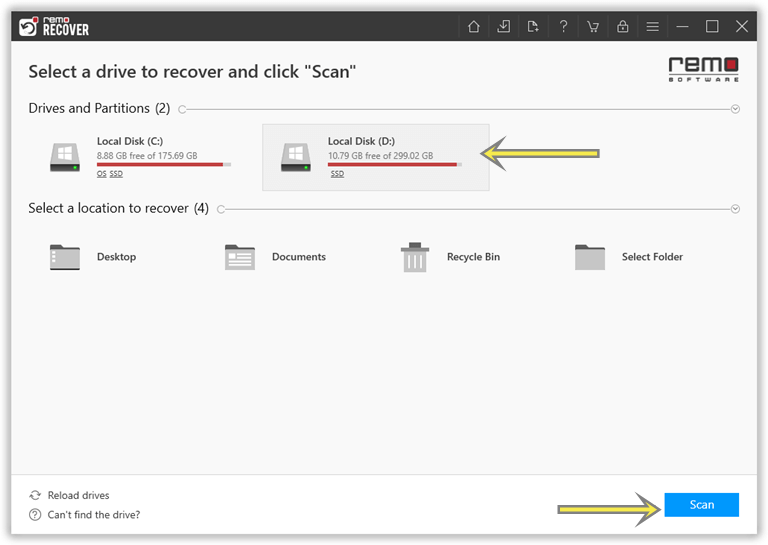Image resolution: width=768 pixels, height=545 pixels.
Task: Open the shopping cart purchase icon
Action: point(593,26)
